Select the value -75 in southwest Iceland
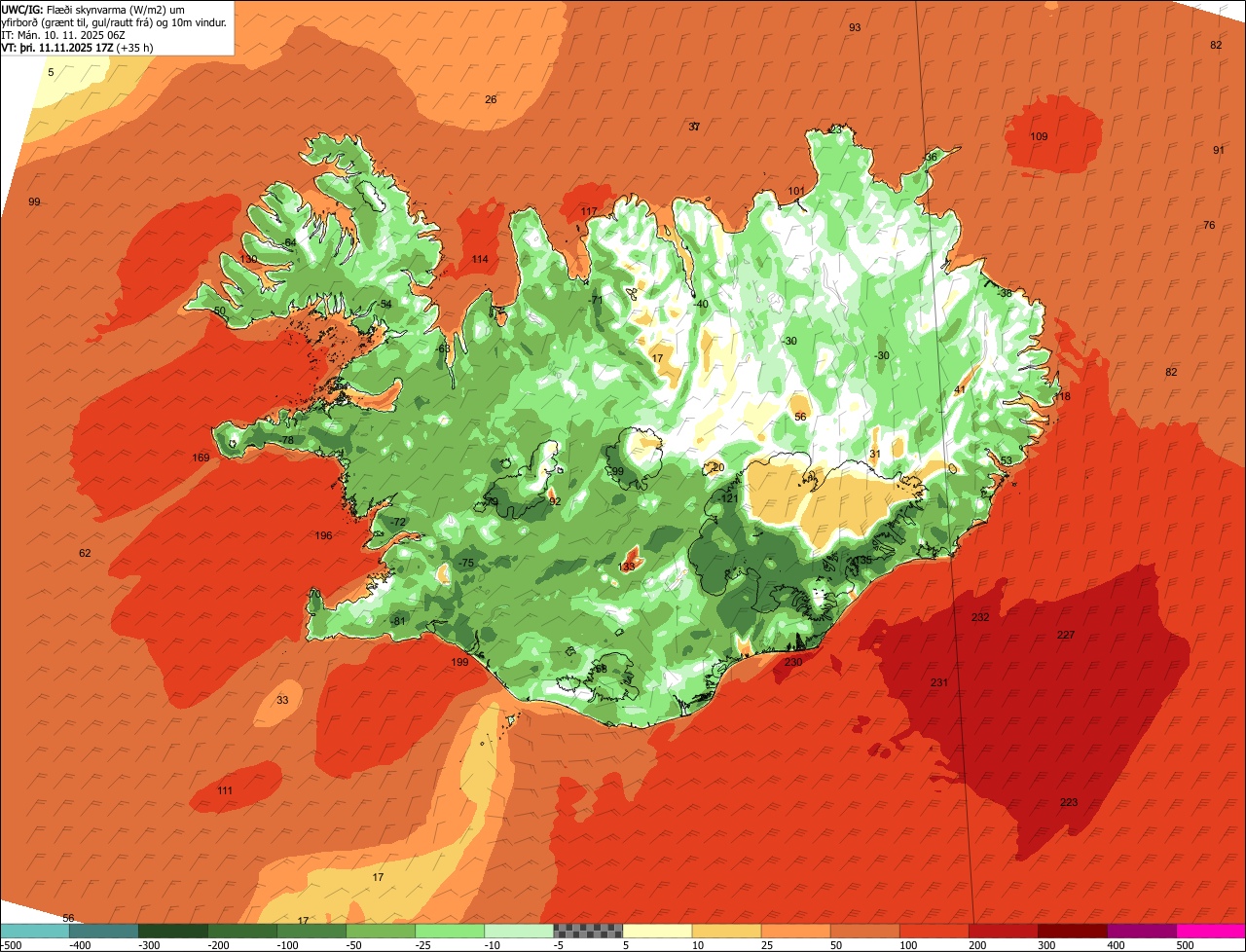 (466, 564)
